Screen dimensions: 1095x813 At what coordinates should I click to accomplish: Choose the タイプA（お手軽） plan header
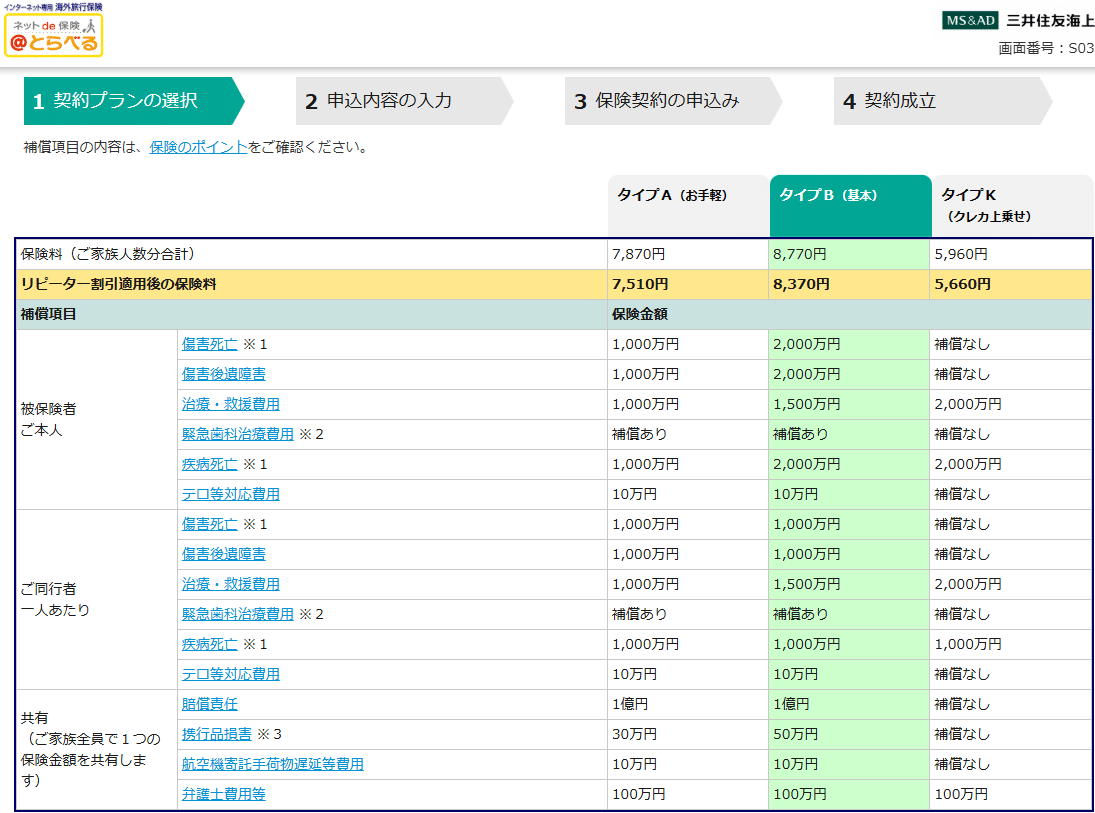688,205
